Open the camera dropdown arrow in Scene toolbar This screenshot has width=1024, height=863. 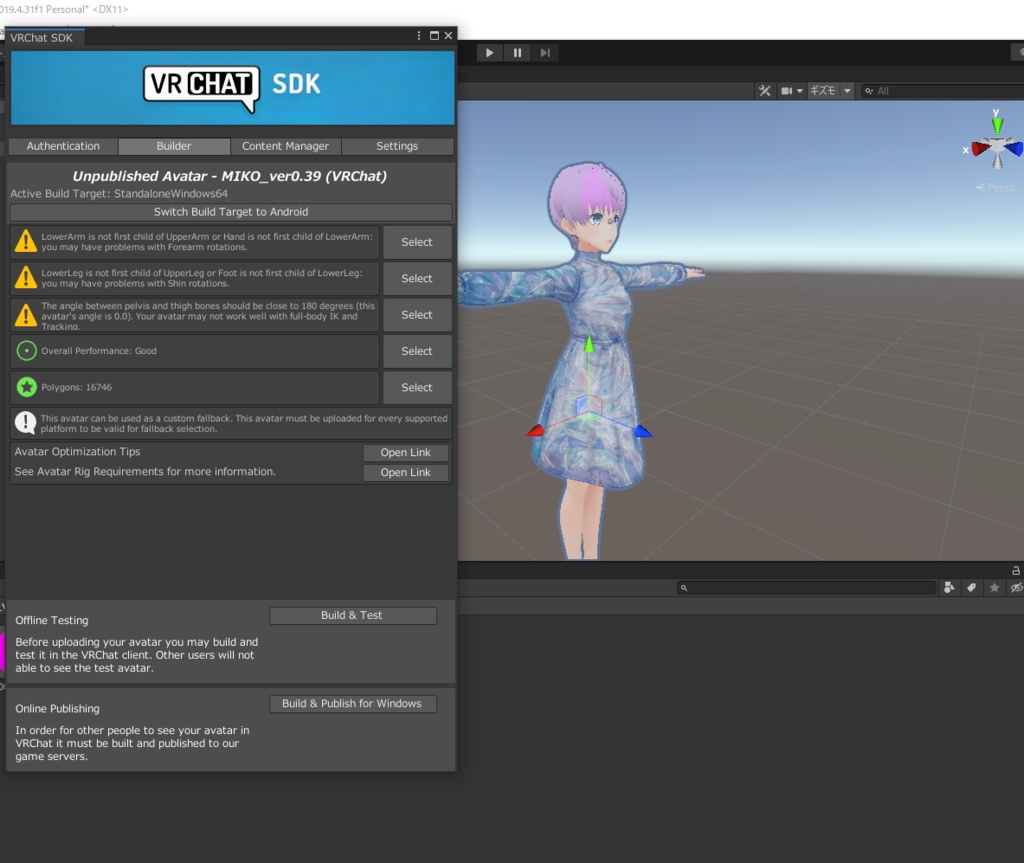click(800, 90)
